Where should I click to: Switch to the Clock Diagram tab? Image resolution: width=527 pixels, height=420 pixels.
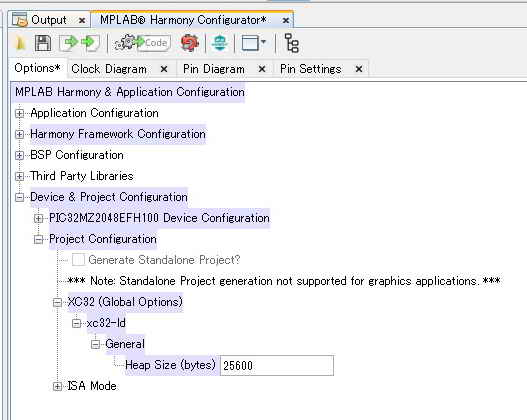click(x=109, y=69)
